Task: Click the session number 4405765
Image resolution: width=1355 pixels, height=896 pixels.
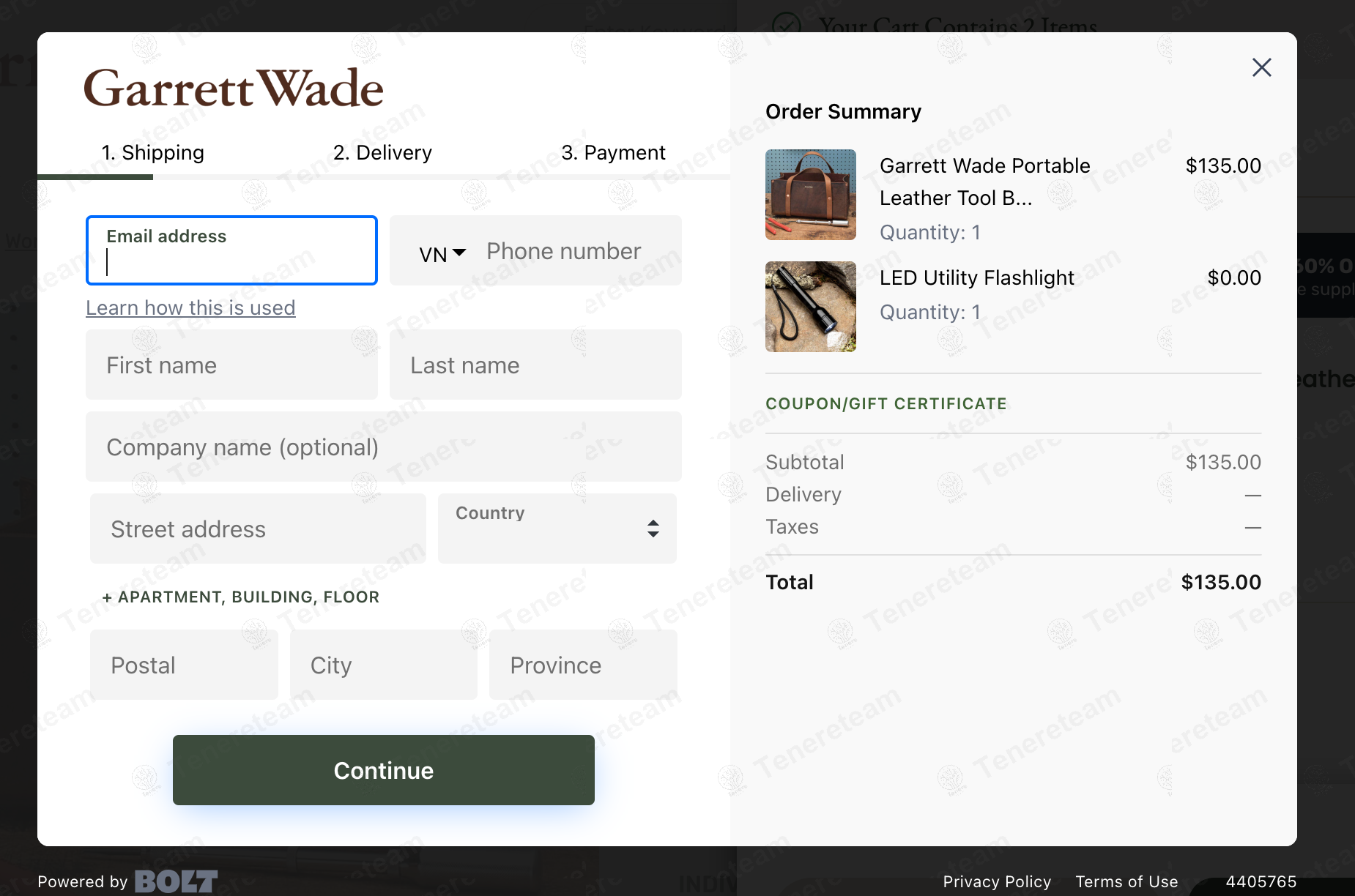Action: point(1261,881)
